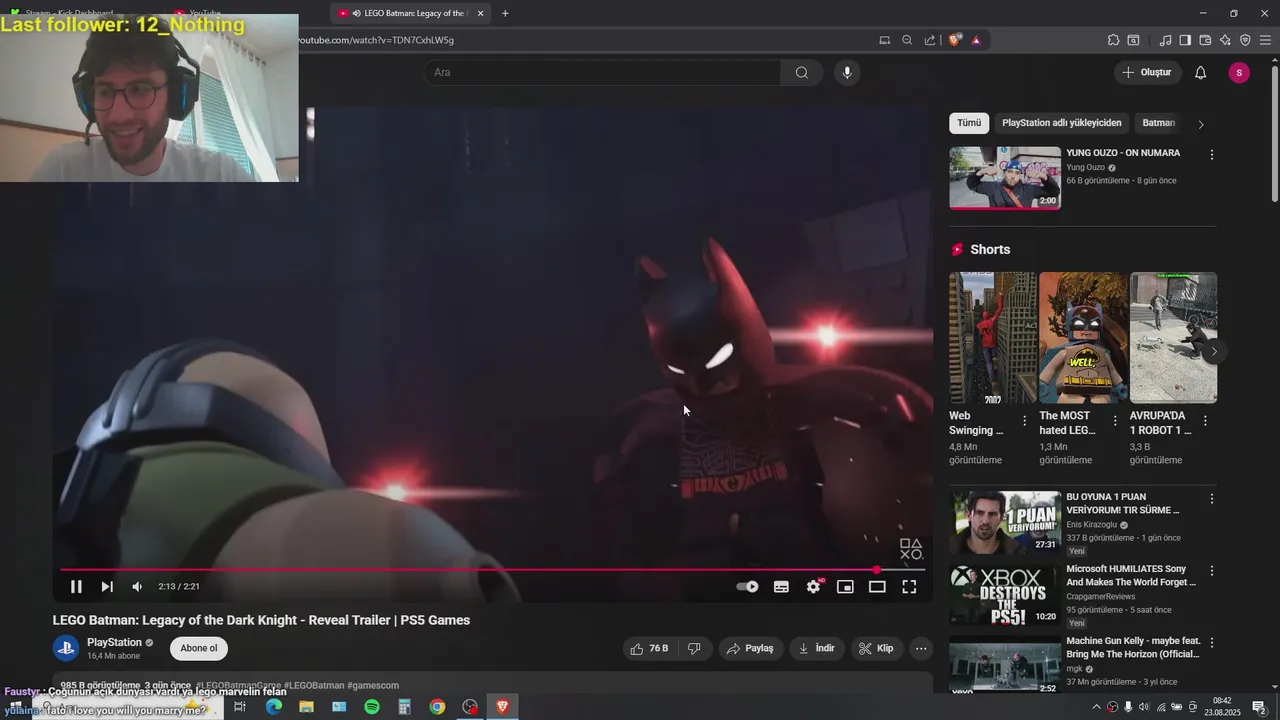Viewport: 1280px width, 720px height.
Task: Download the video with İndir
Action: click(816, 648)
